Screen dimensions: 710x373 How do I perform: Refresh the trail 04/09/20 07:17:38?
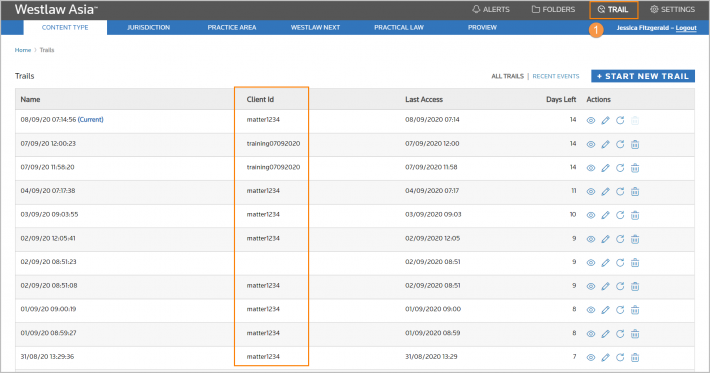click(x=620, y=191)
